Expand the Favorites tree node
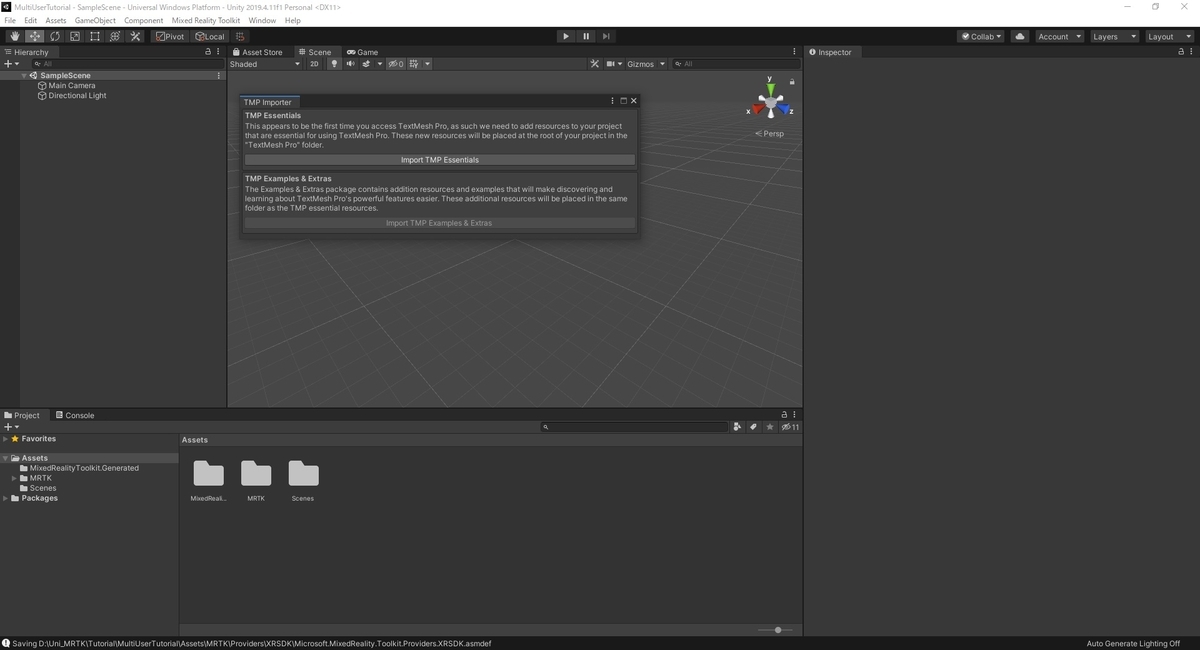This screenshot has width=1200, height=650. [5, 439]
